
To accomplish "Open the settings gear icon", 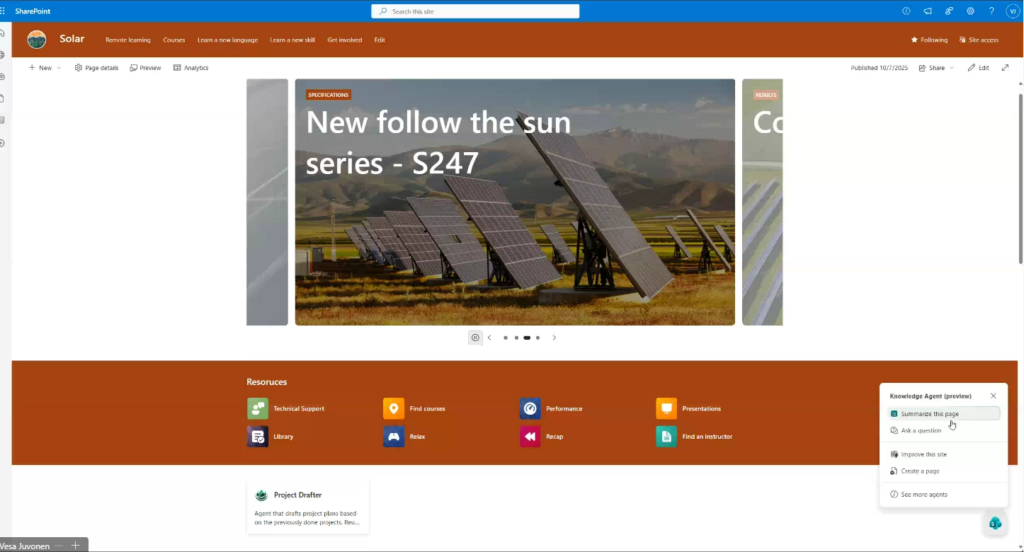I will point(970,11).
